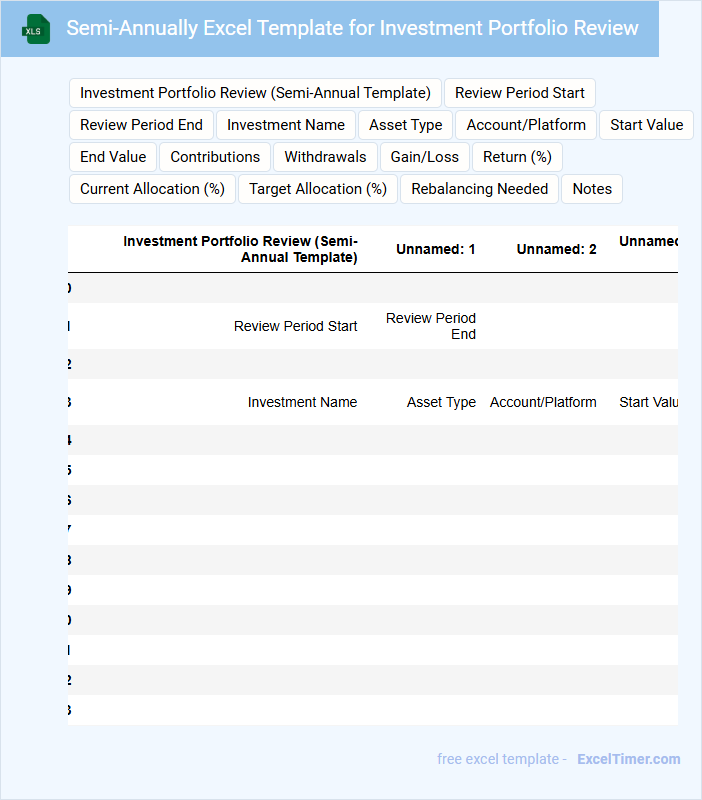Select the 'Rebalancing Needed' tag

480,189
